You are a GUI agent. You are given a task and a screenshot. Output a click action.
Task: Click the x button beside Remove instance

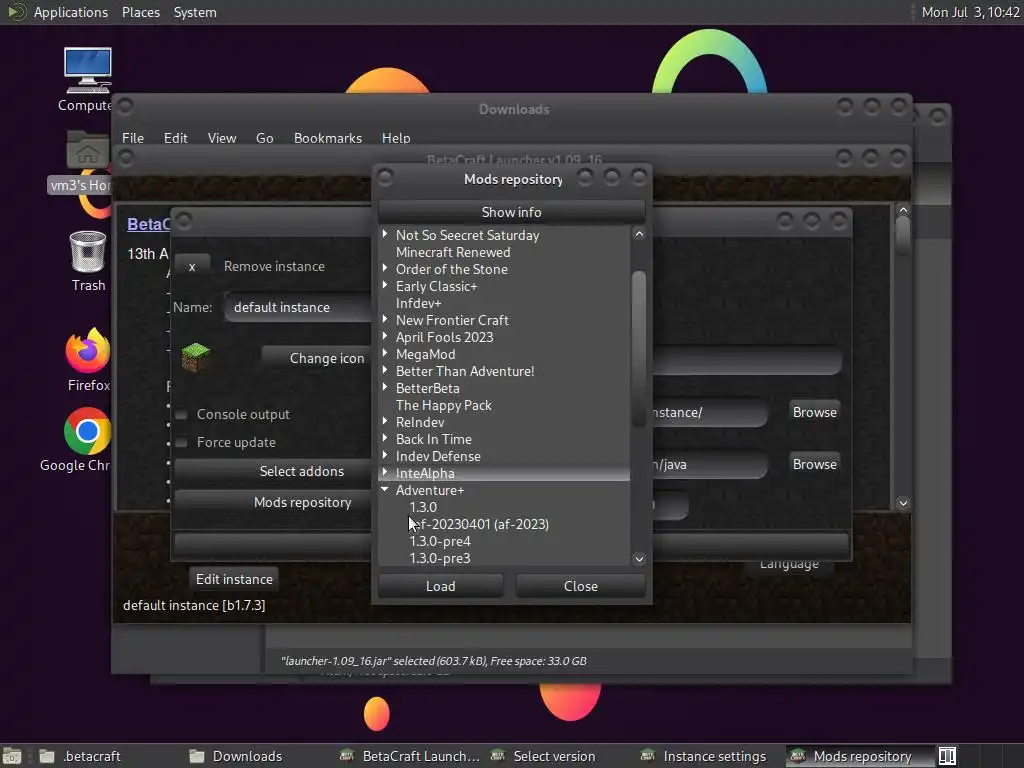(x=192, y=266)
